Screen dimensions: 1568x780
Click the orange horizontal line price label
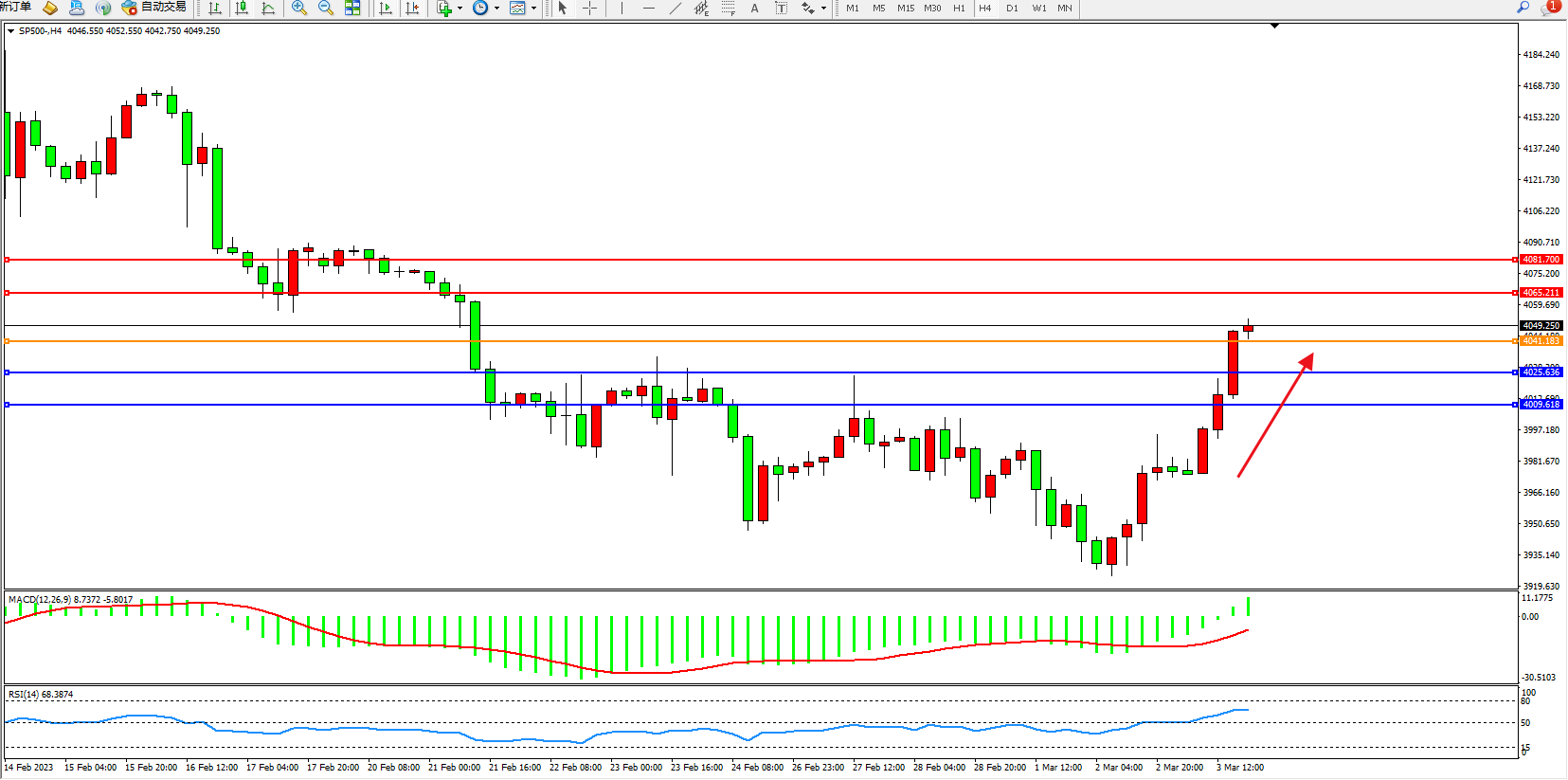click(1541, 341)
